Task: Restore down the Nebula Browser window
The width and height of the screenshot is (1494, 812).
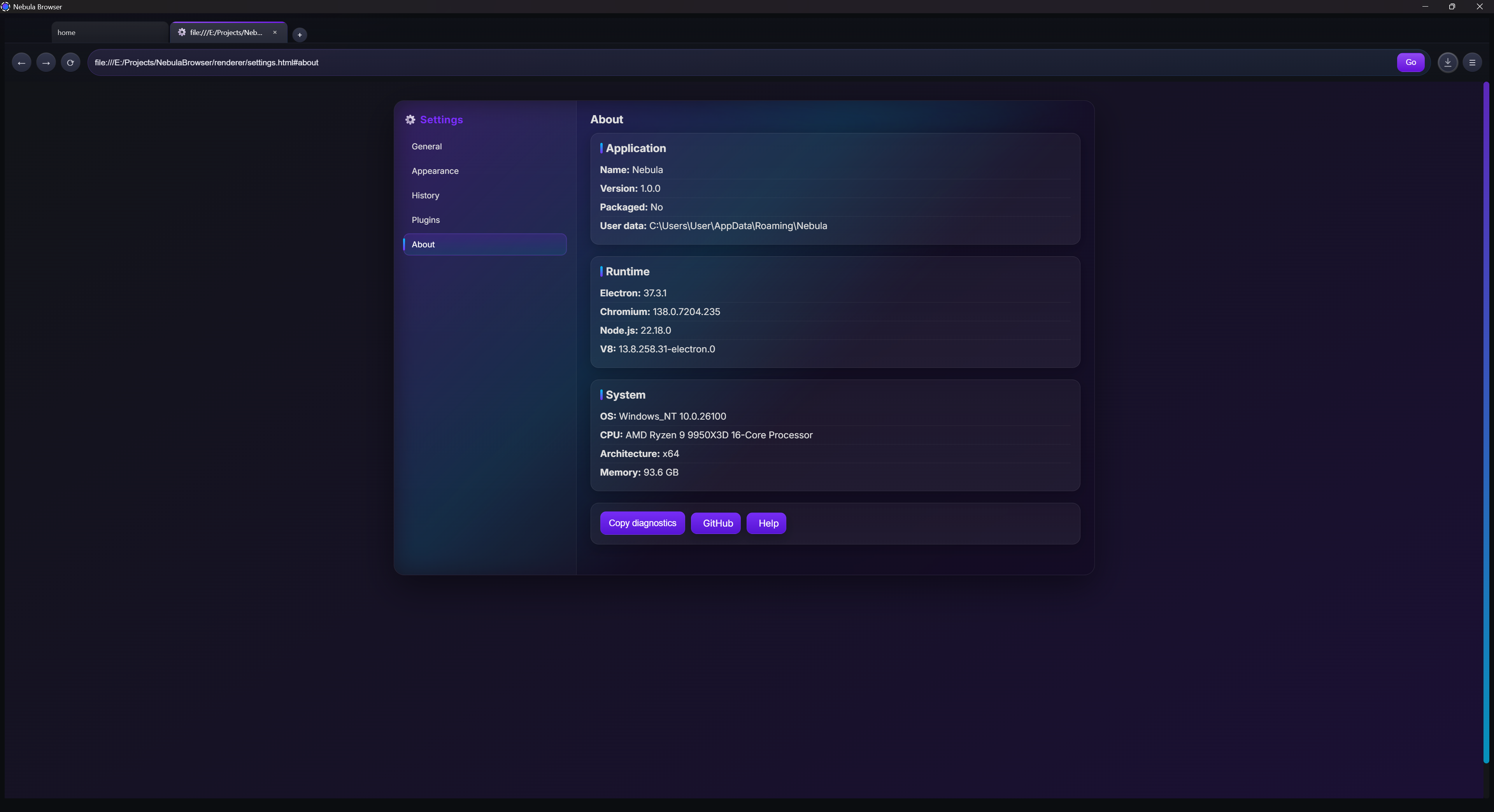Action: (1452, 6)
